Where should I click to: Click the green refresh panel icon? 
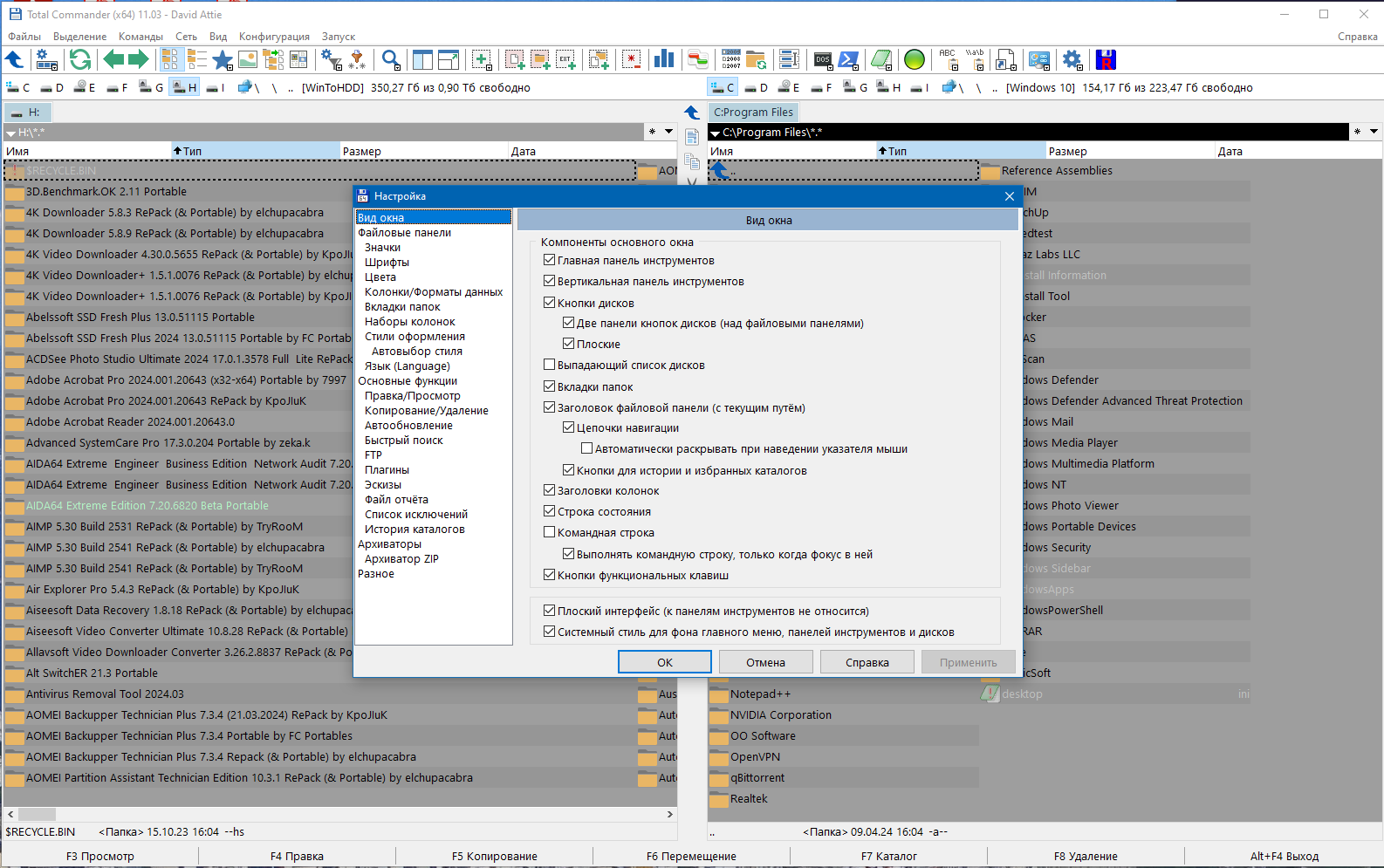tap(80, 59)
